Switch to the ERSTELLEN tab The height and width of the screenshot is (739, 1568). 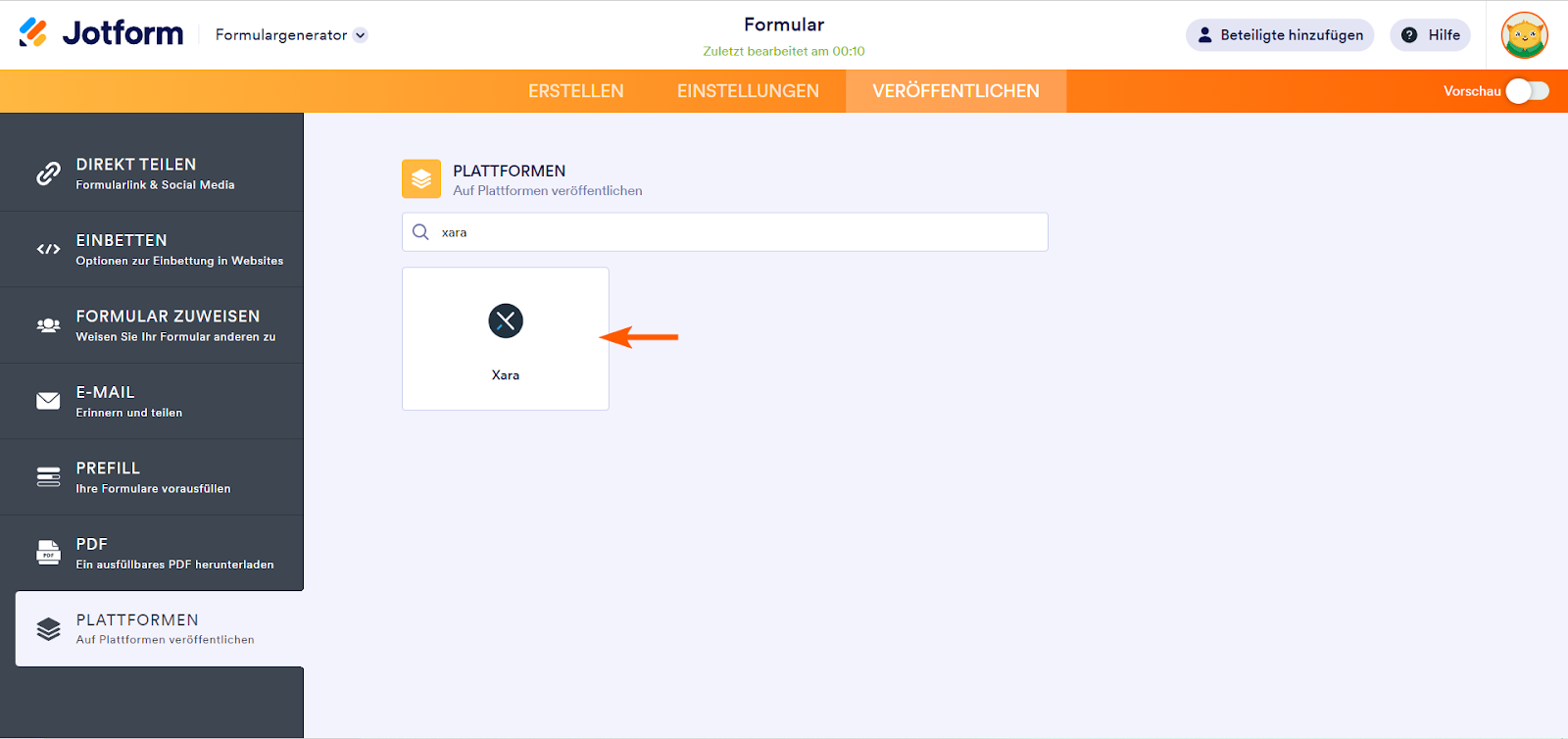click(576, 91)
